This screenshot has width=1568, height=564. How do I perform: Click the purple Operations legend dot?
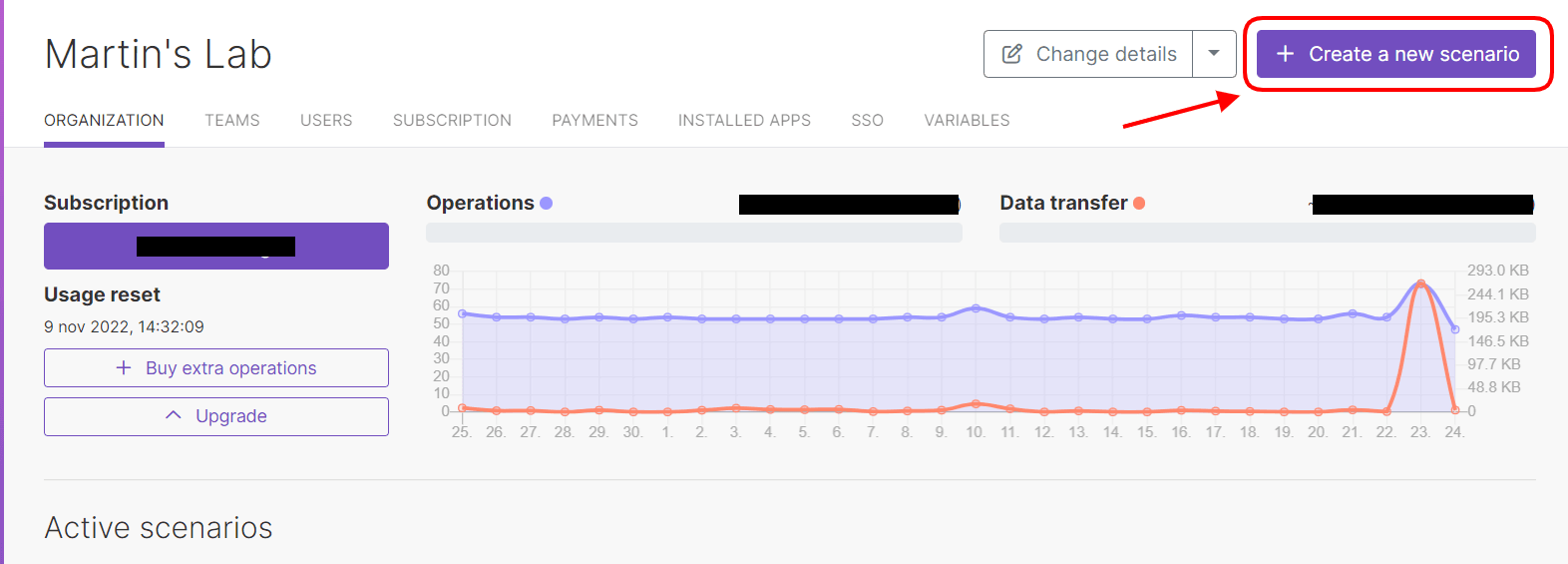[546, 203]
